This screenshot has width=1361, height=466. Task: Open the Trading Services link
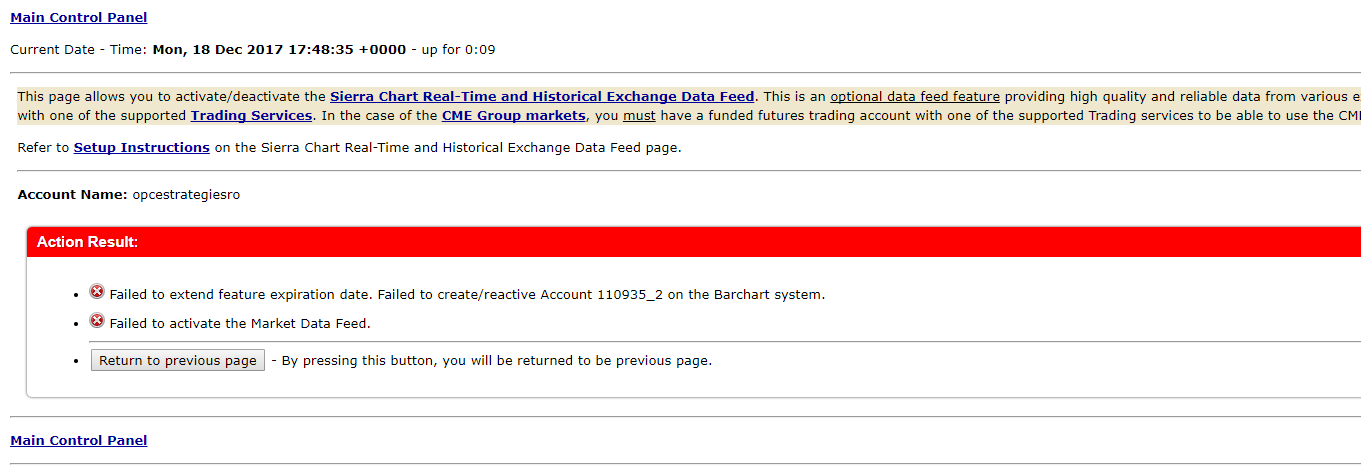[251, 115]
